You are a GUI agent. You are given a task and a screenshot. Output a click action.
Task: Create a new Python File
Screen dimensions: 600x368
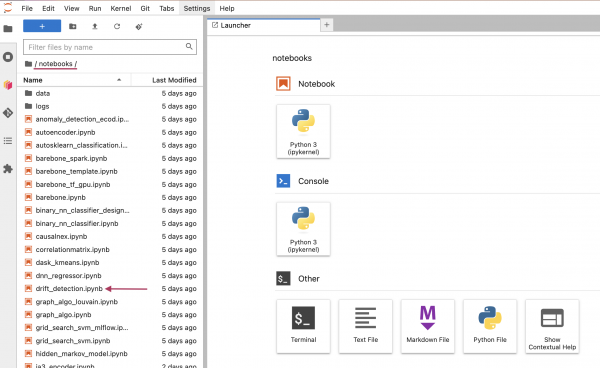coord(490,326)
